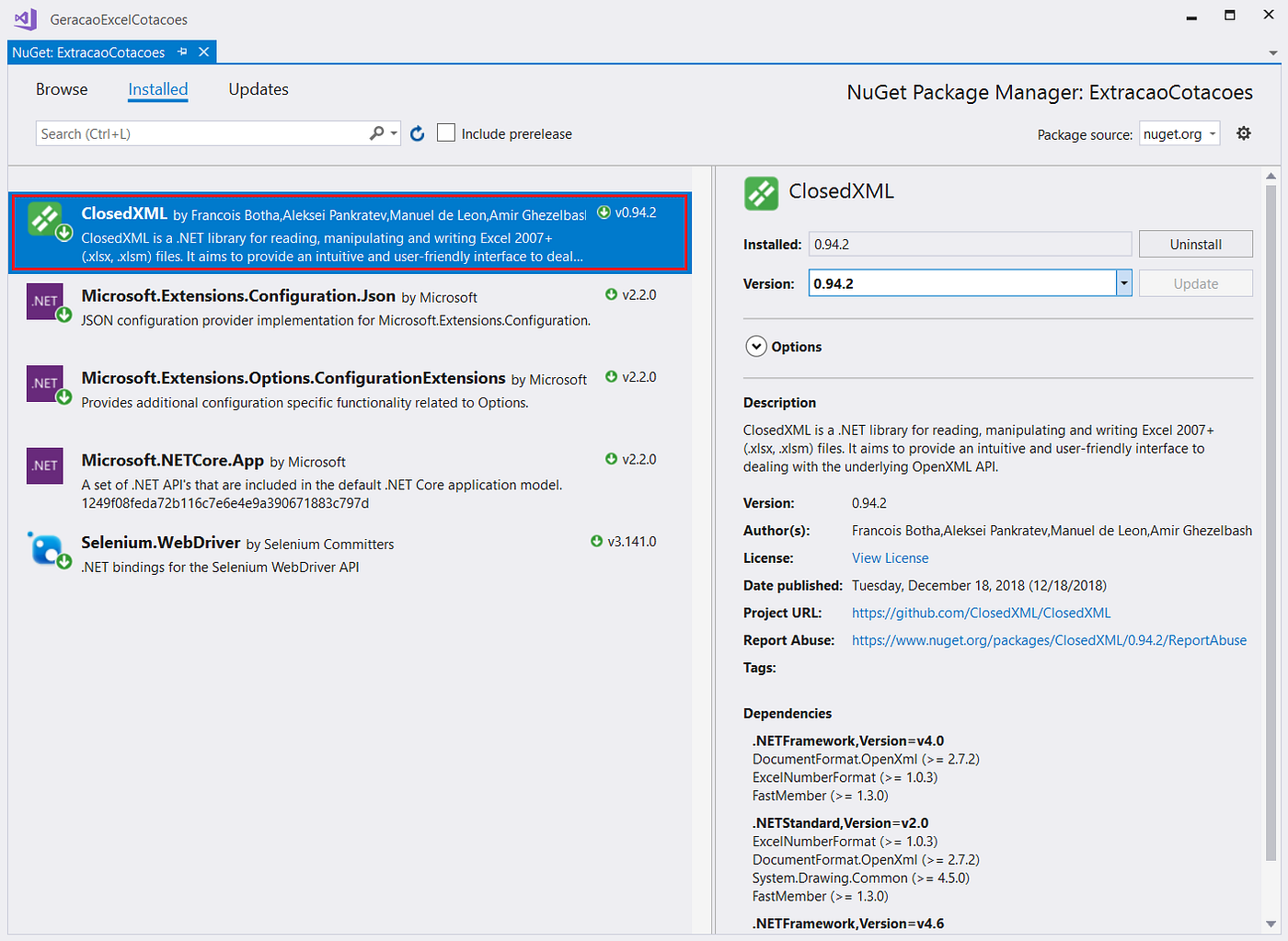The width and height of the screenshot is (1288, 941).
Task: Open the ClosedXML GitHub project URL
Action: coord(981,613)
